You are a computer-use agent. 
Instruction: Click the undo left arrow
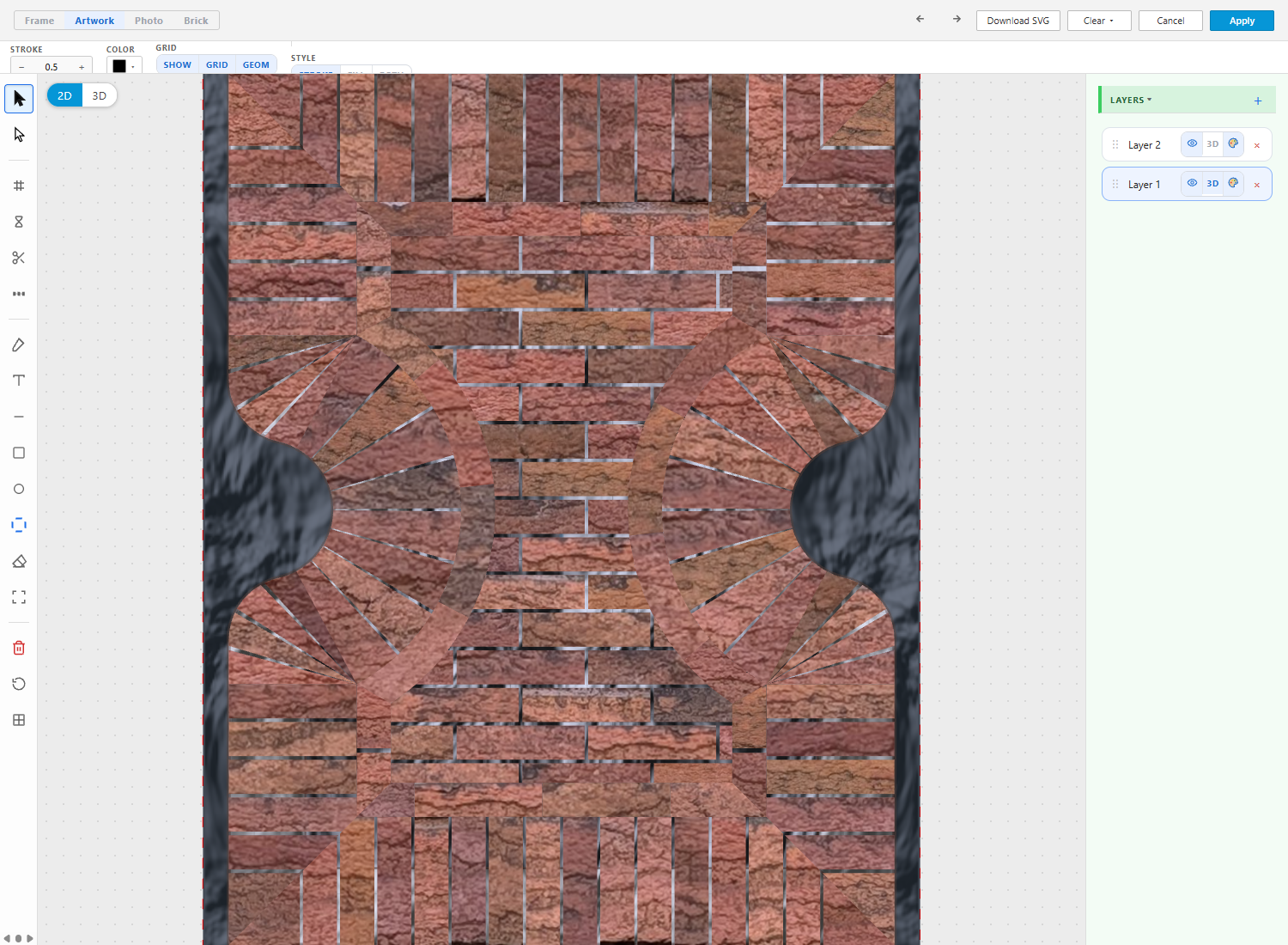tap(920, 19)
